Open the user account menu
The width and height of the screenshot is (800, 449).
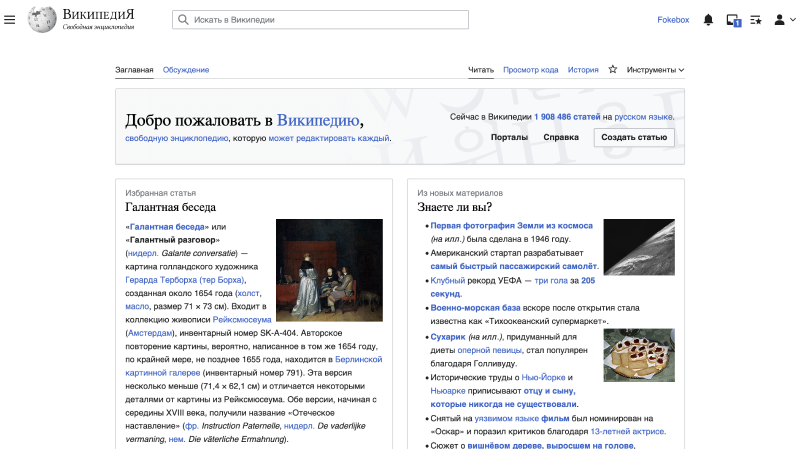tap(785, 20)
